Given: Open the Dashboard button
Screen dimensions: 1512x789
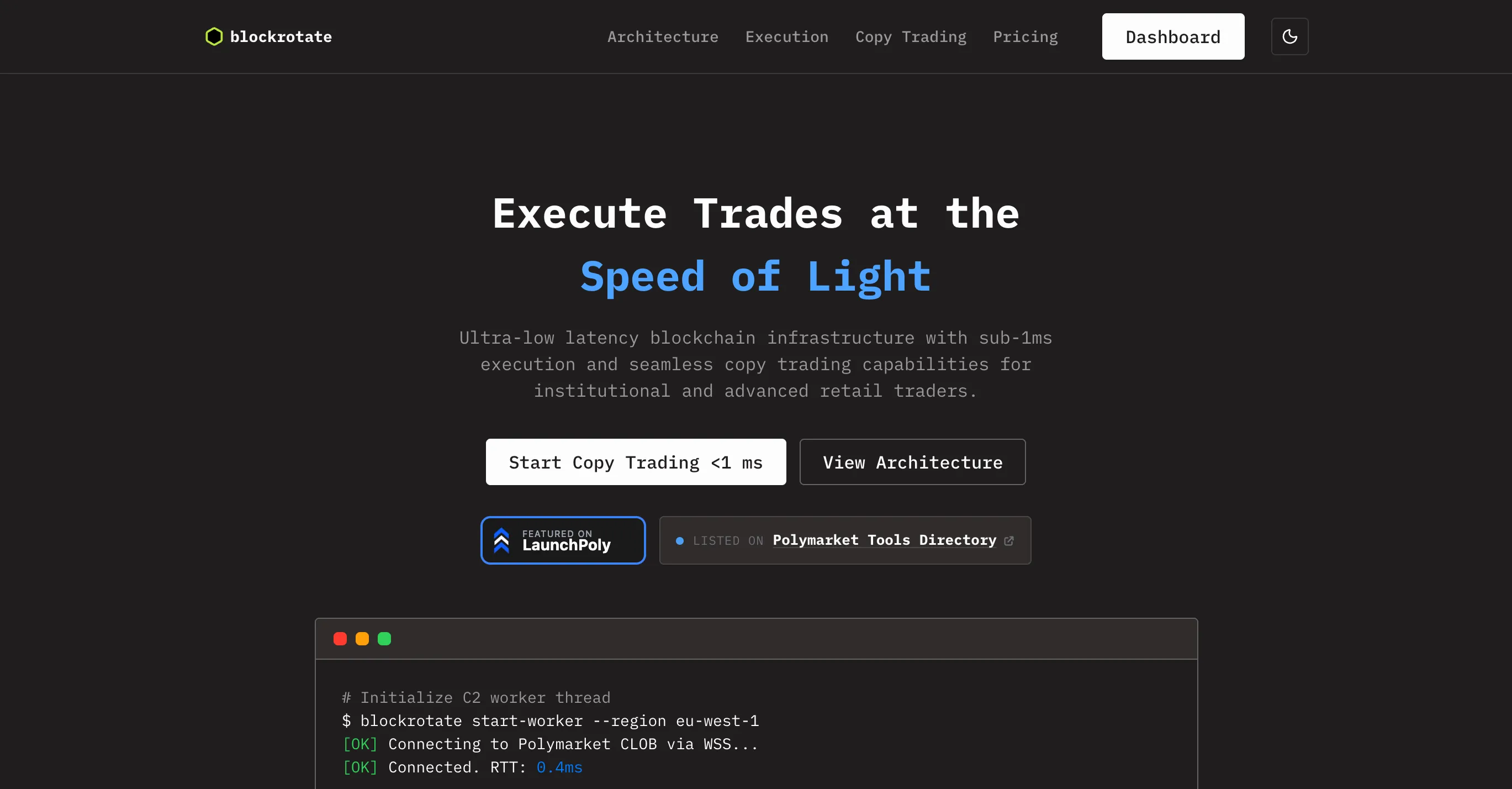Looking at the screenshot, I should [1173, 36].
